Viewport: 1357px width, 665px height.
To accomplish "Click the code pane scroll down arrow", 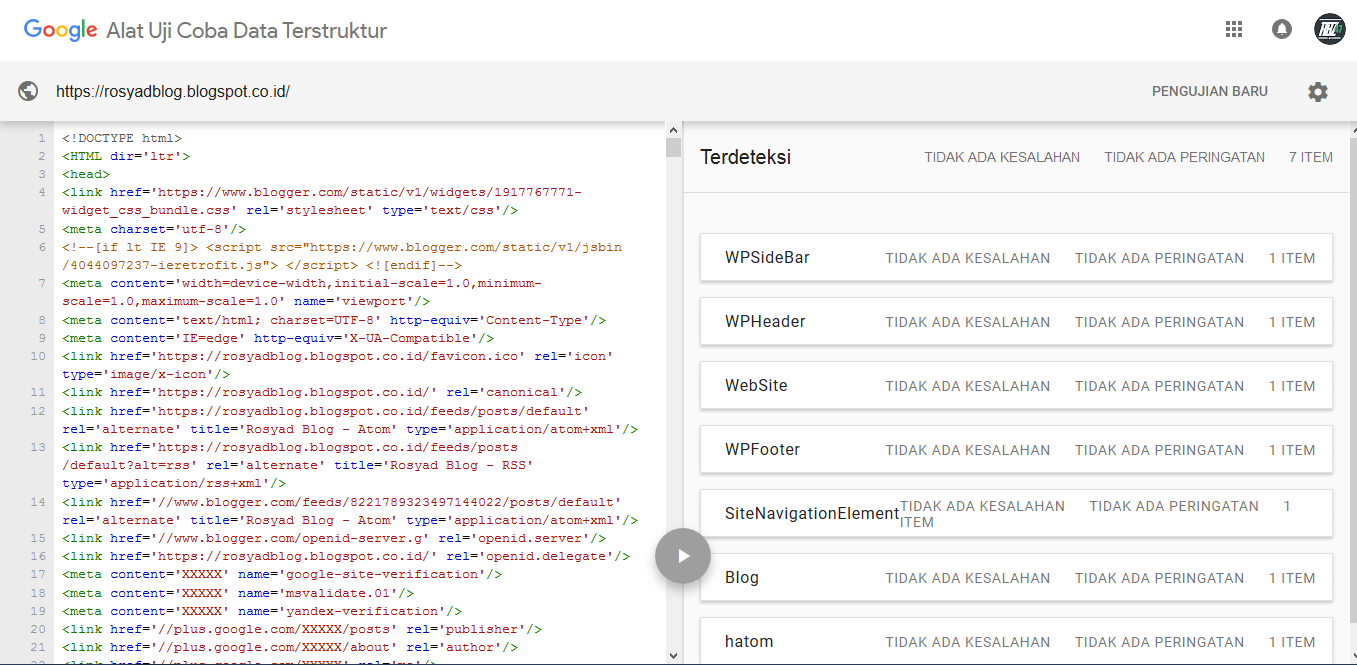I will 673,656.
